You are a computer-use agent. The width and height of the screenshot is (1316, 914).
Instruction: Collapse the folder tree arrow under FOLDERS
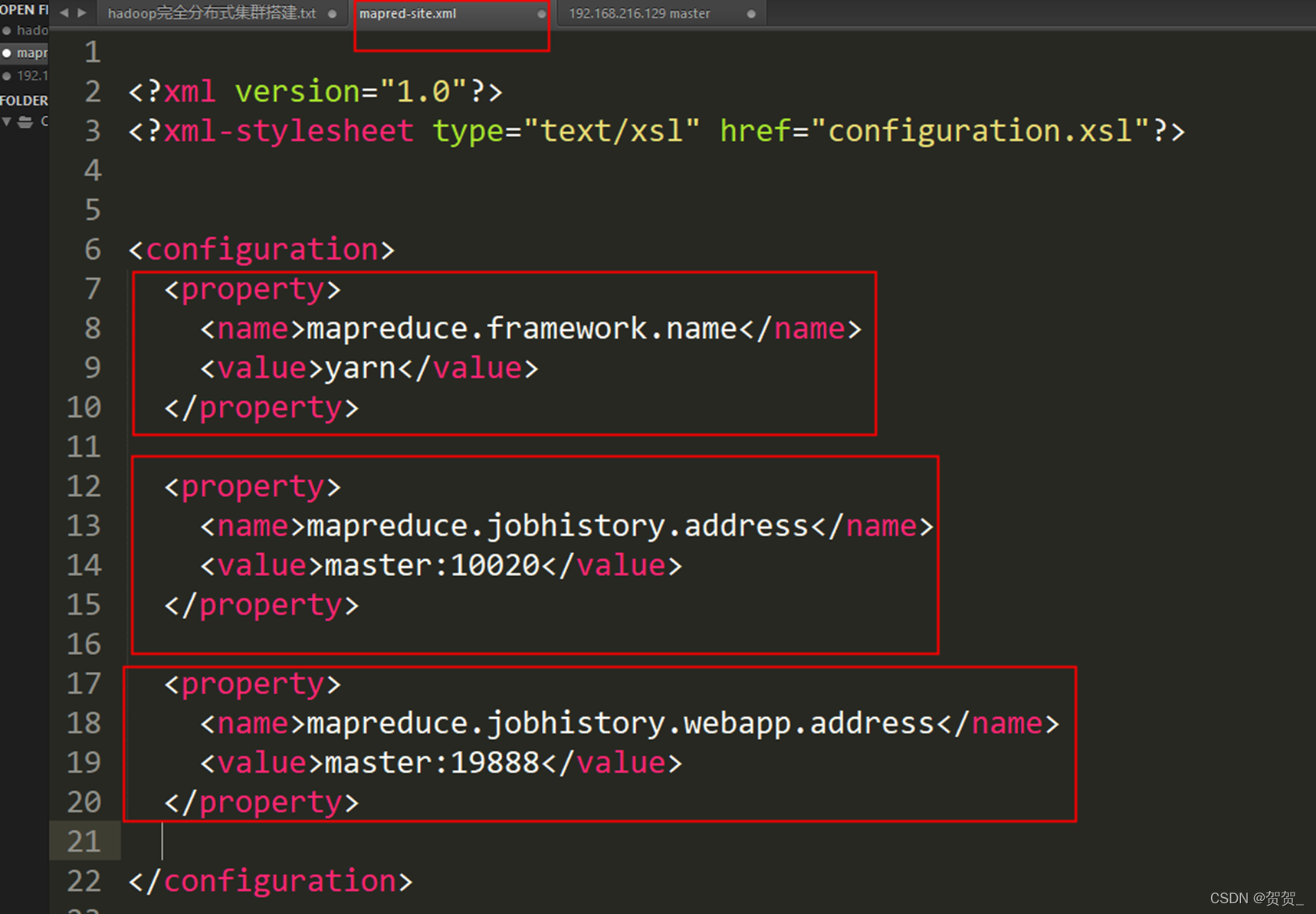click(7, 121)
